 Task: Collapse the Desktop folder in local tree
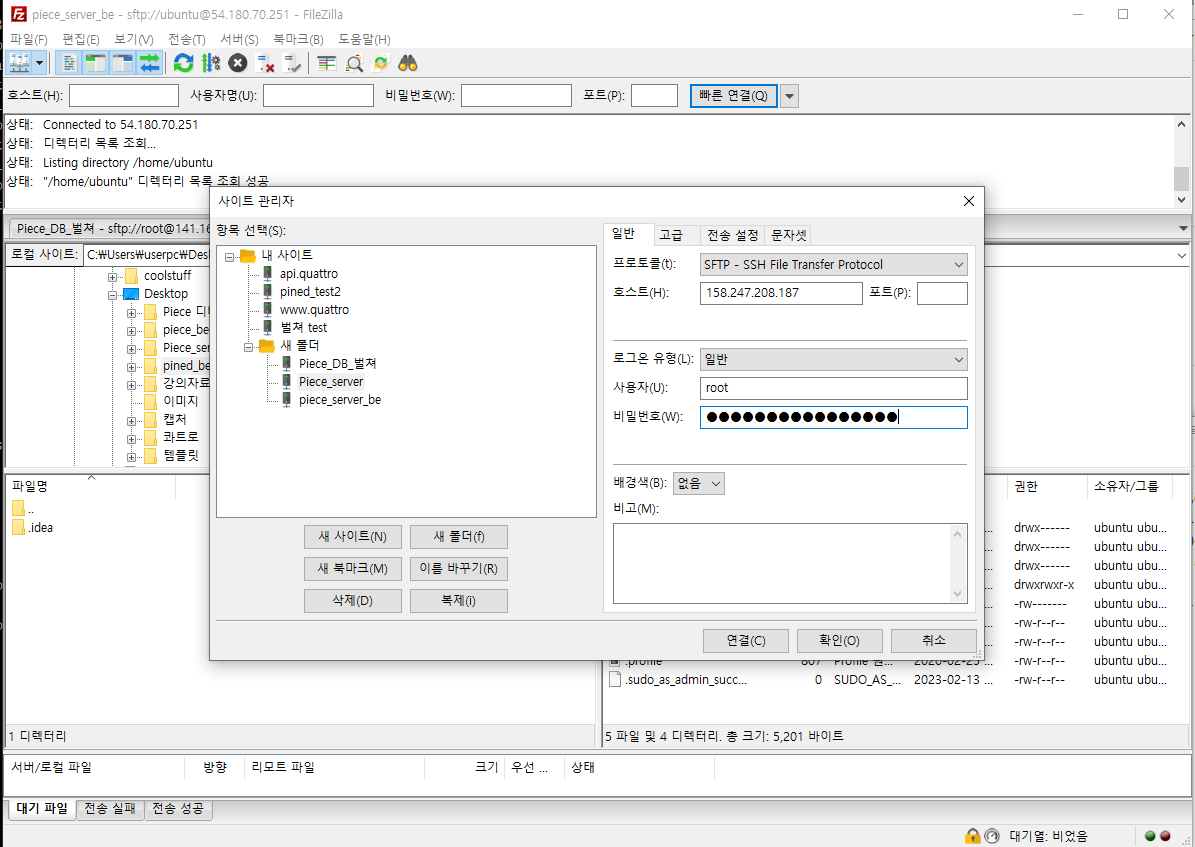tap(113, 295)
